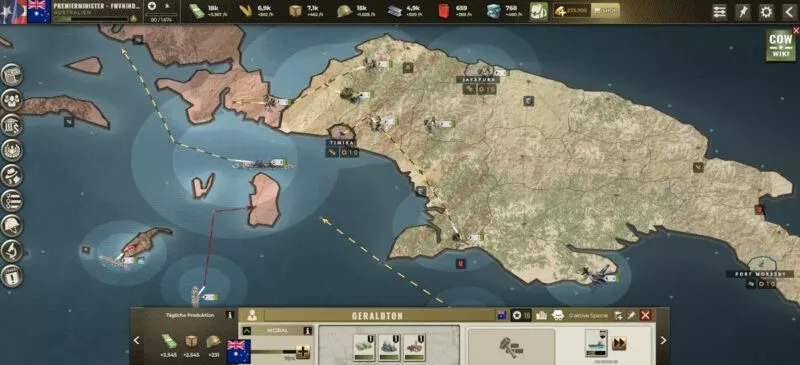800x365 pixels.
Task: Go to previous province with left arrow
Action: [136, 340]
